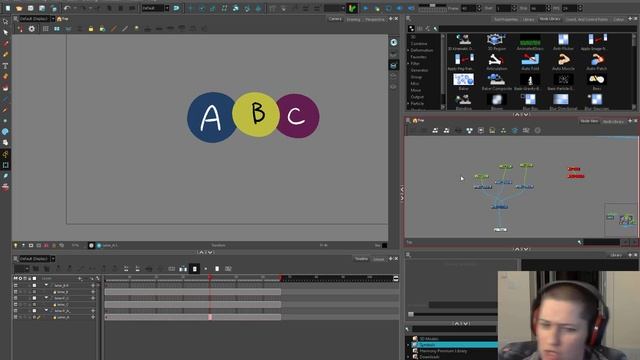Pick the Auto Muscle node icon

563,60
